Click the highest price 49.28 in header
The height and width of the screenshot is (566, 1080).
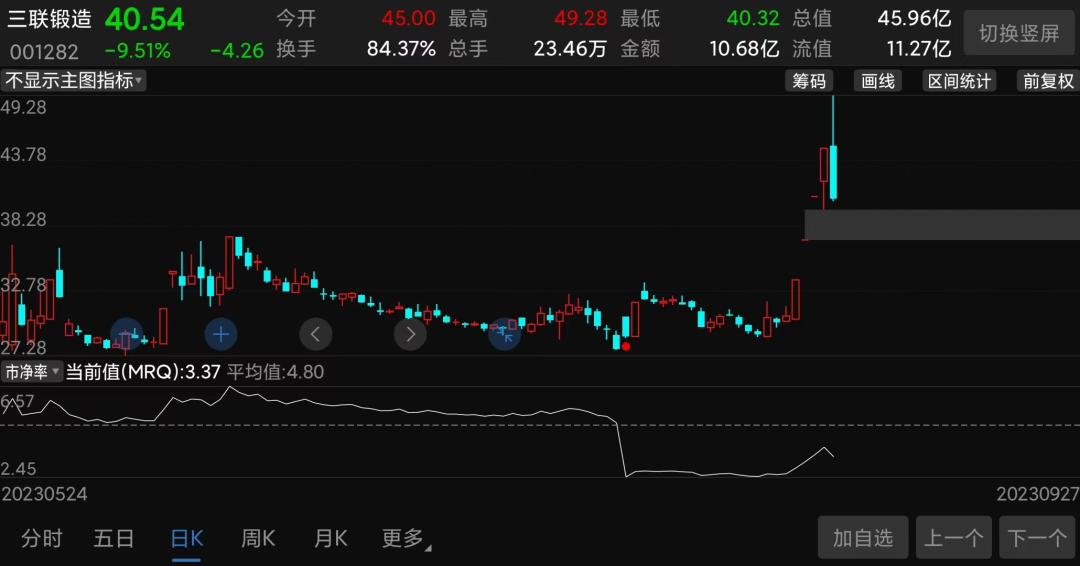pyautogui.click(x=581, y=18)
